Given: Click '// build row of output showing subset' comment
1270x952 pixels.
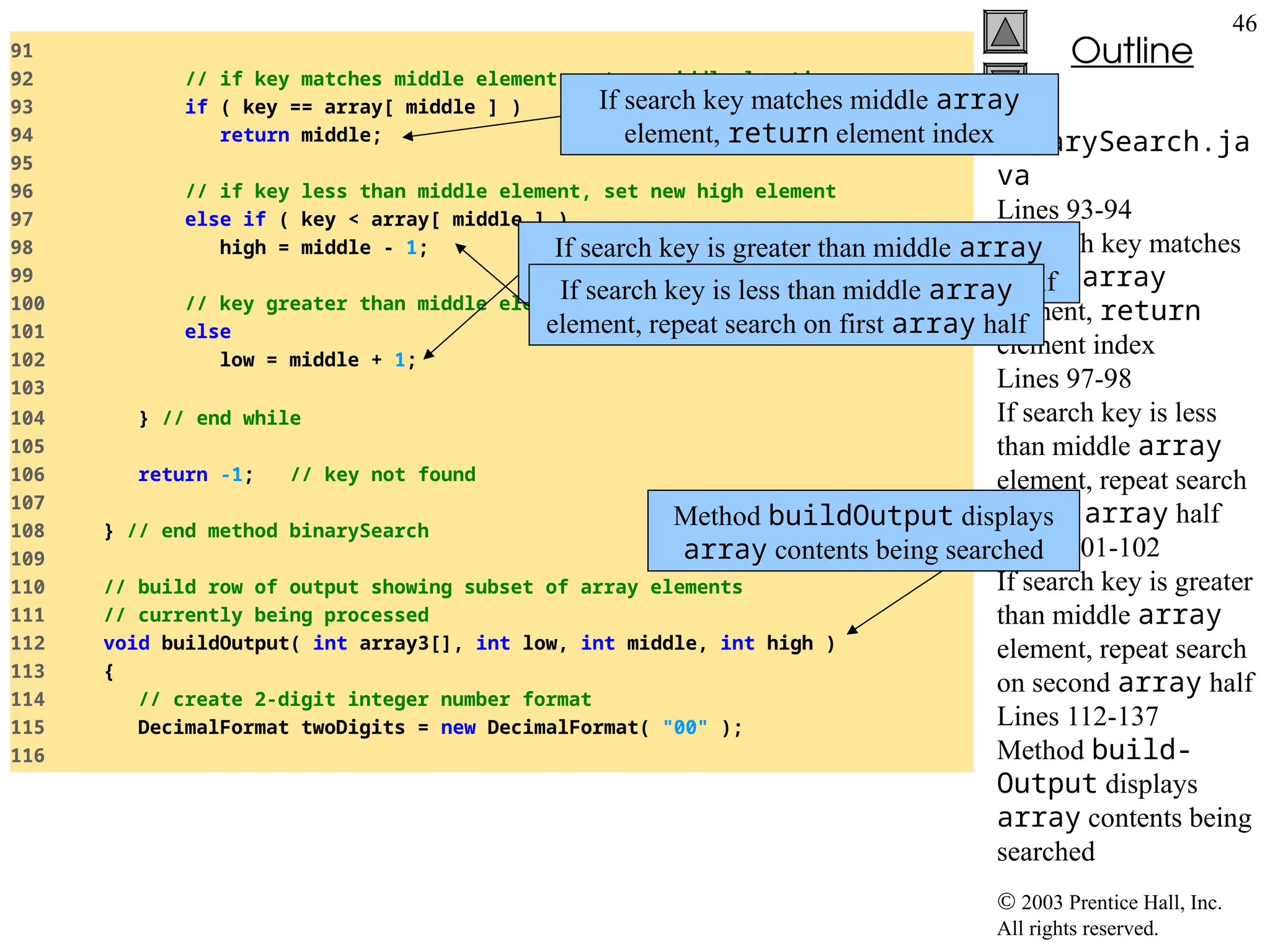Looking at the screenshot, I should [x=423, y=587].
